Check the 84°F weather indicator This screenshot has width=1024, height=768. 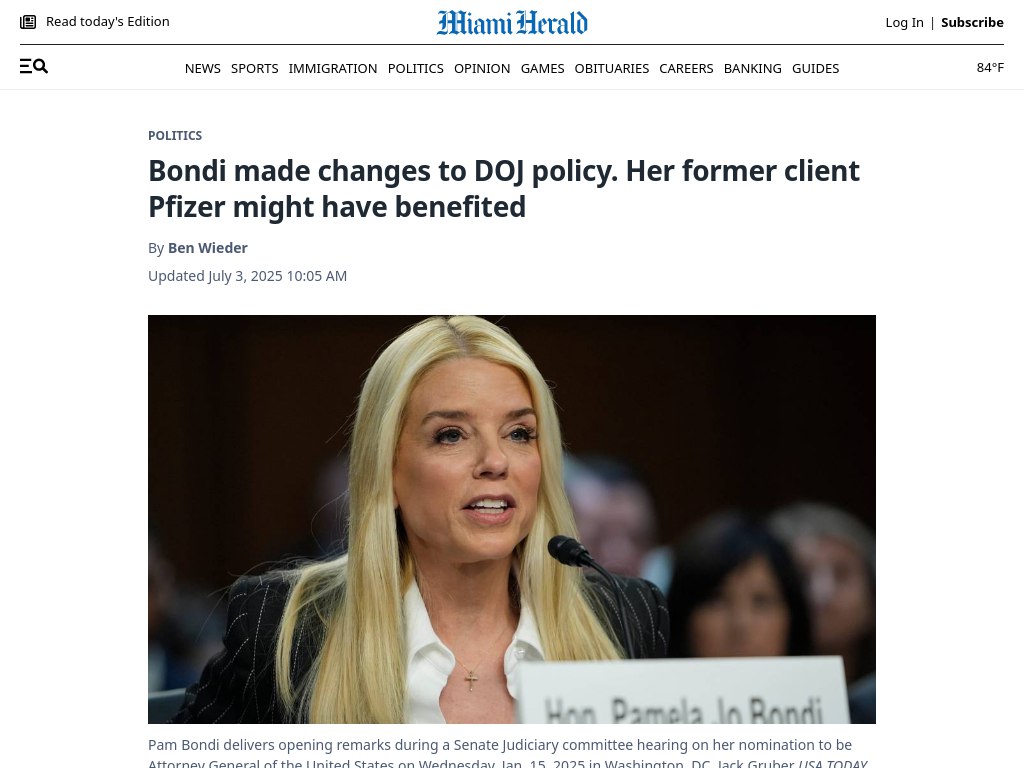(x=990, y=67)
